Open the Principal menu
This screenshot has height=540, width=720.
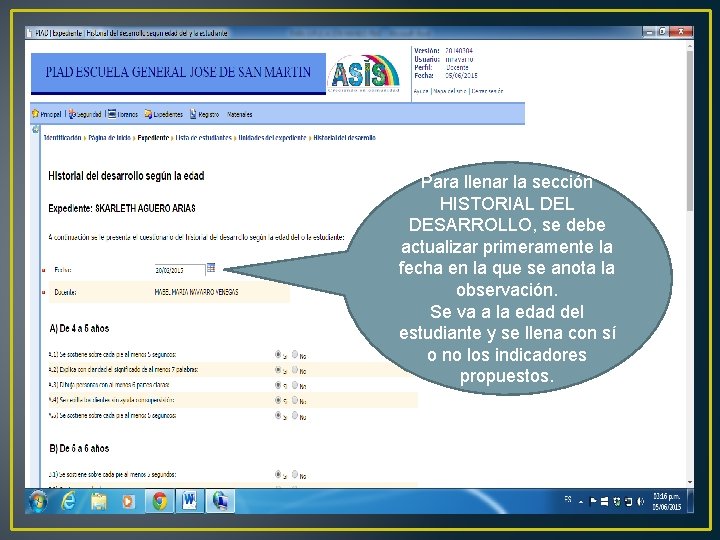(51, 114)
